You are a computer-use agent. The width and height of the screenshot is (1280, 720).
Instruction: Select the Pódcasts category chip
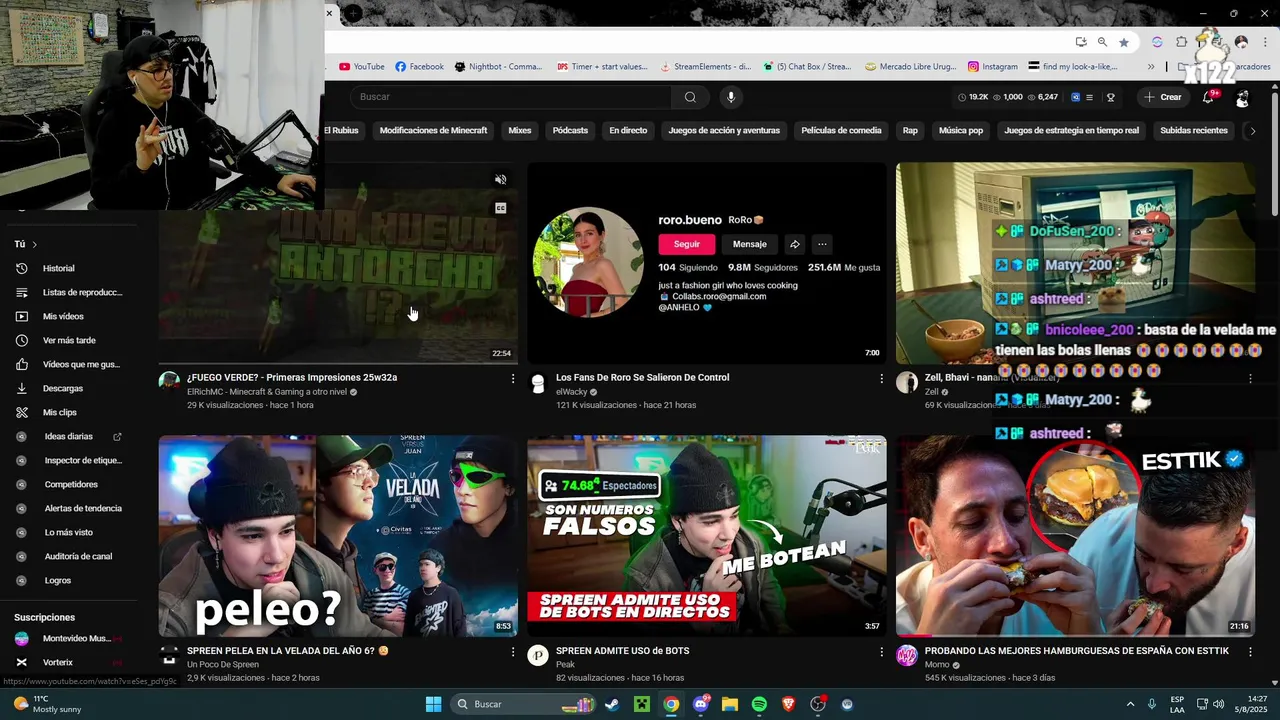tap(570, 130)
